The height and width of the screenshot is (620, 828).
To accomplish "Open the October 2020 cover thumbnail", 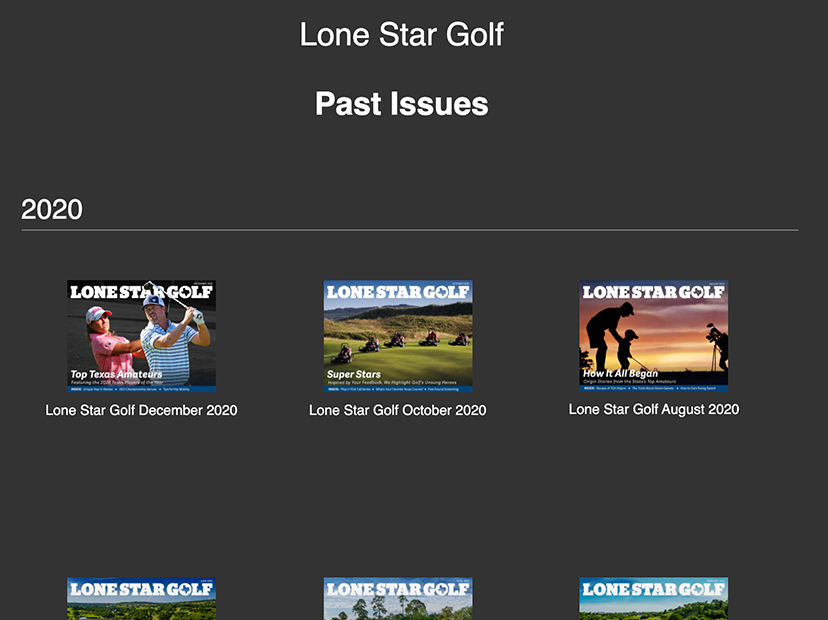I will pyautogui.click(x=398, y=336).
